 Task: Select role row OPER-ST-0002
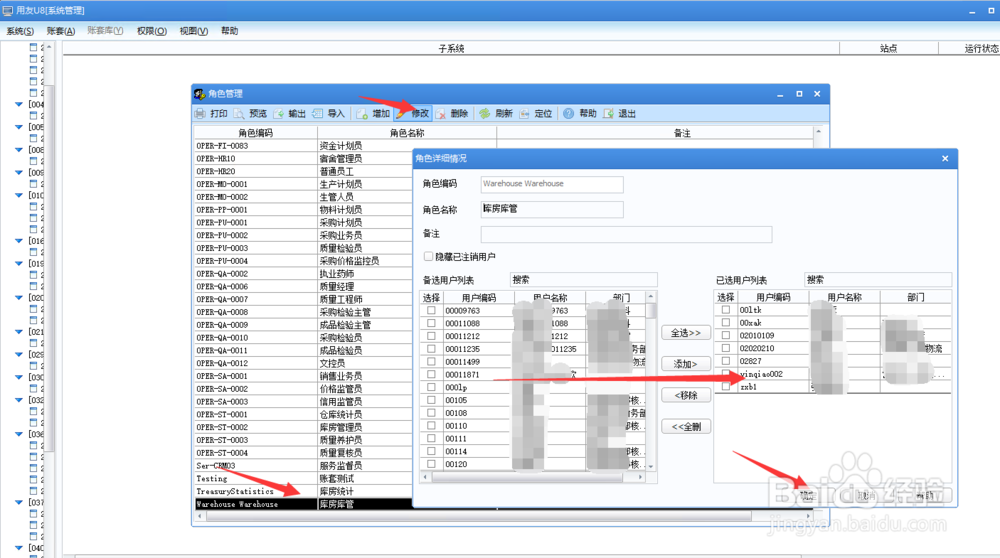[303, 427]
